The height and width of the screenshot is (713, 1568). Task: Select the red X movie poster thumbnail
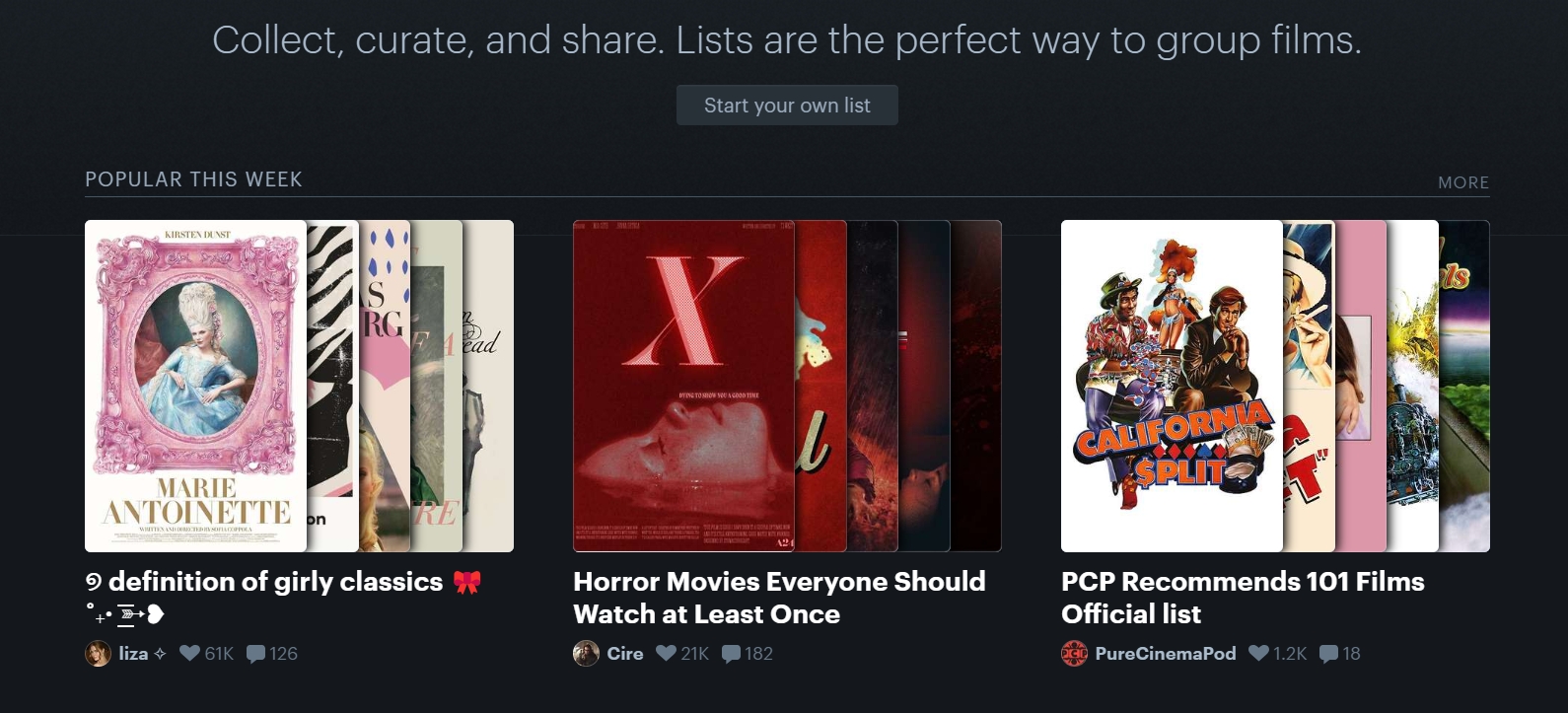click(683, 386)
